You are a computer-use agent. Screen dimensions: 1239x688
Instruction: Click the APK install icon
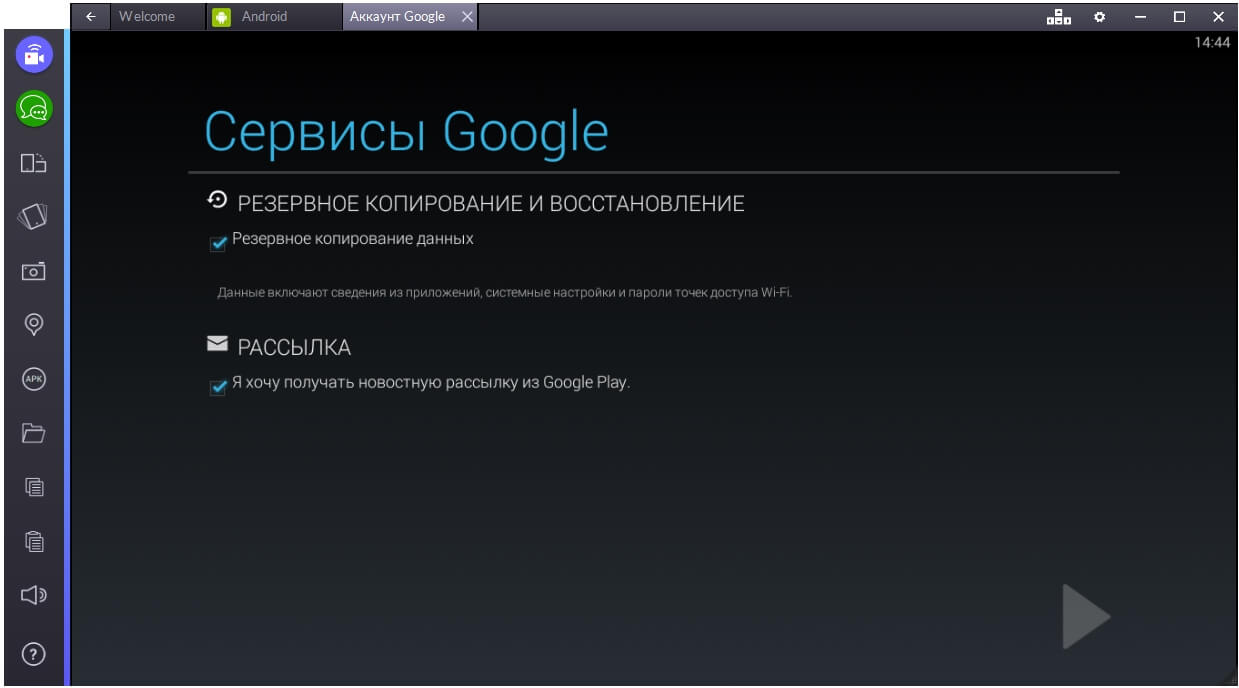(34, 379)
